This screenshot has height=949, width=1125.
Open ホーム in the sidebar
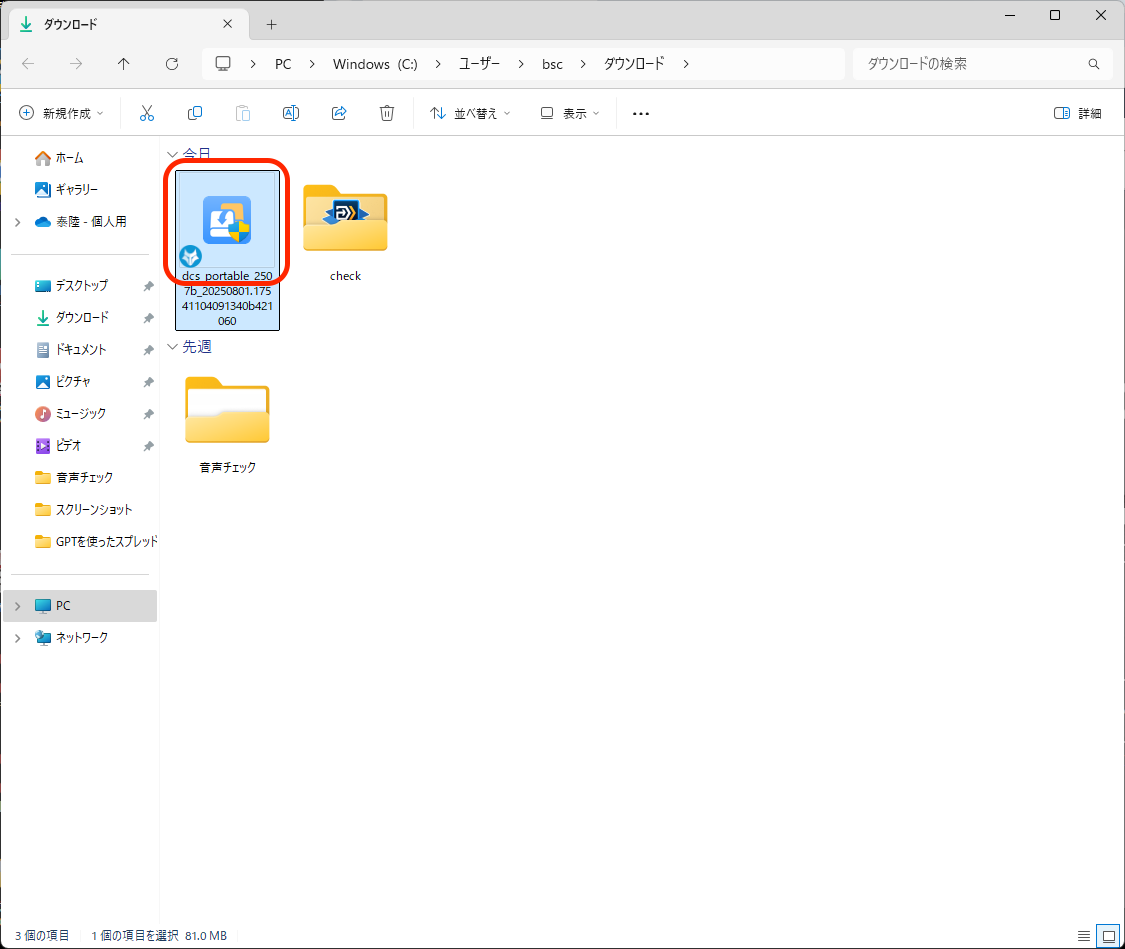[x=70, y=158]
